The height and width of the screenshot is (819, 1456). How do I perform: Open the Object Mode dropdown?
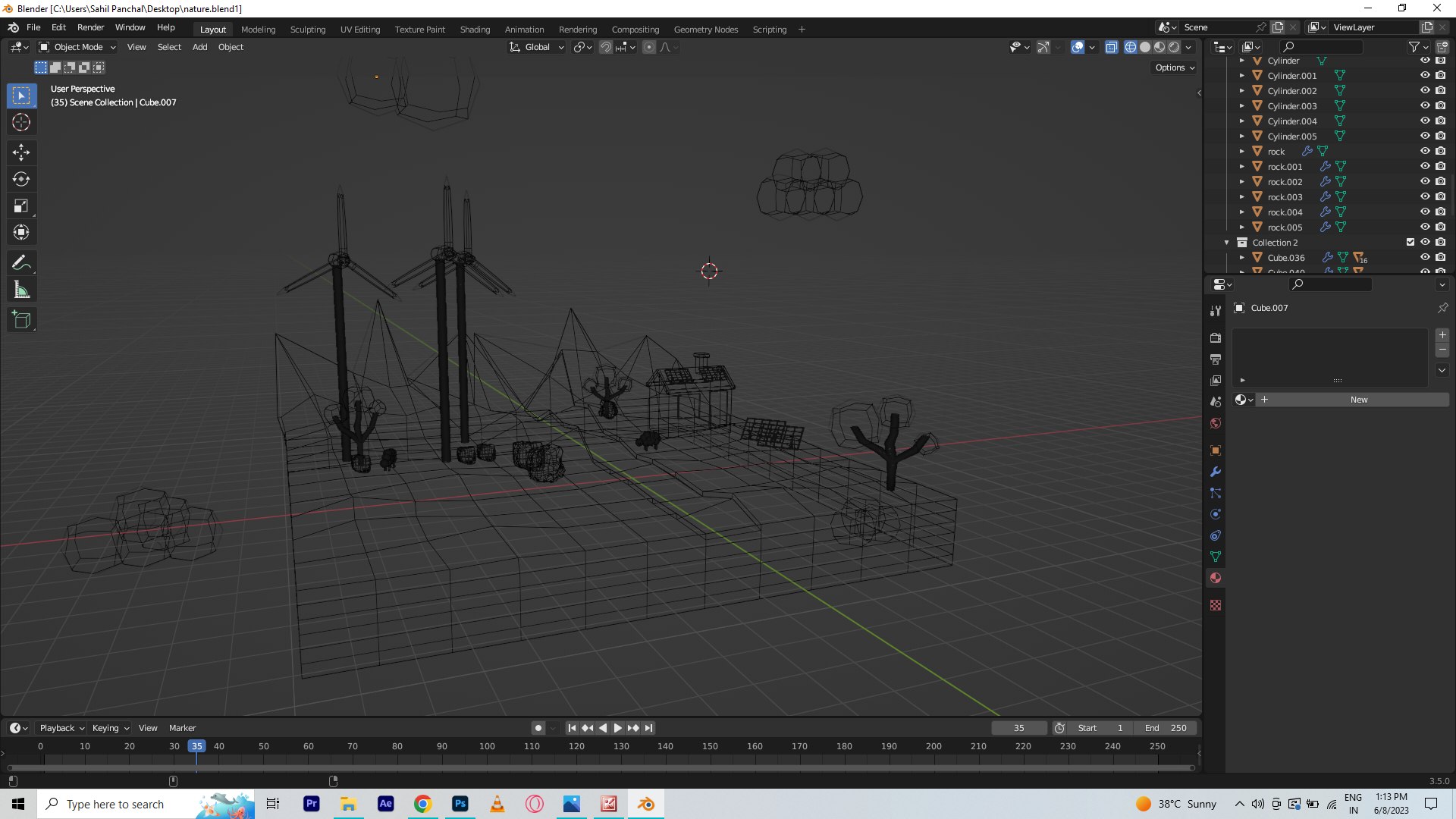77,47
